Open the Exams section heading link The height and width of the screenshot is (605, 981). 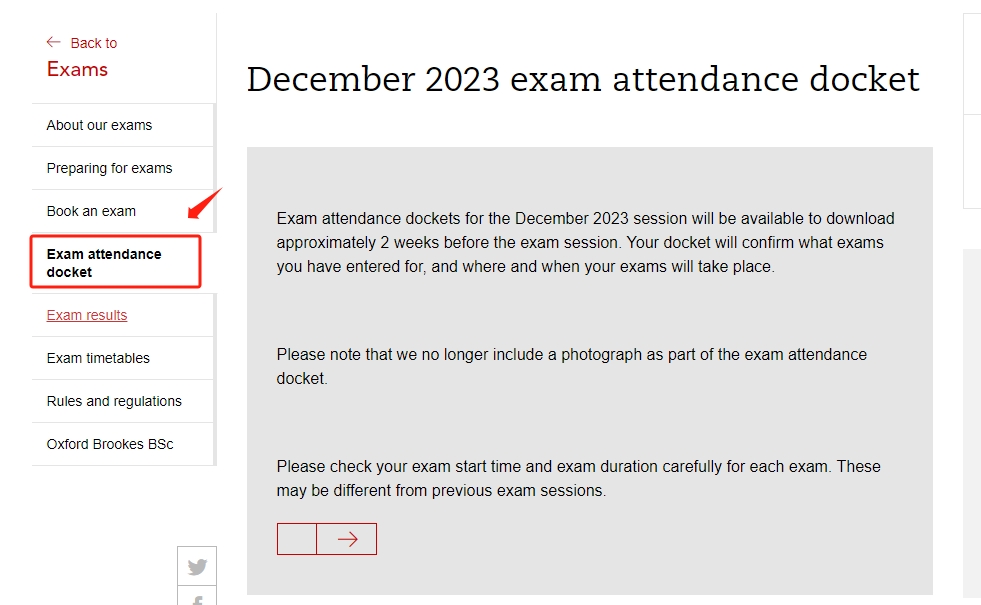coord(77,69)
